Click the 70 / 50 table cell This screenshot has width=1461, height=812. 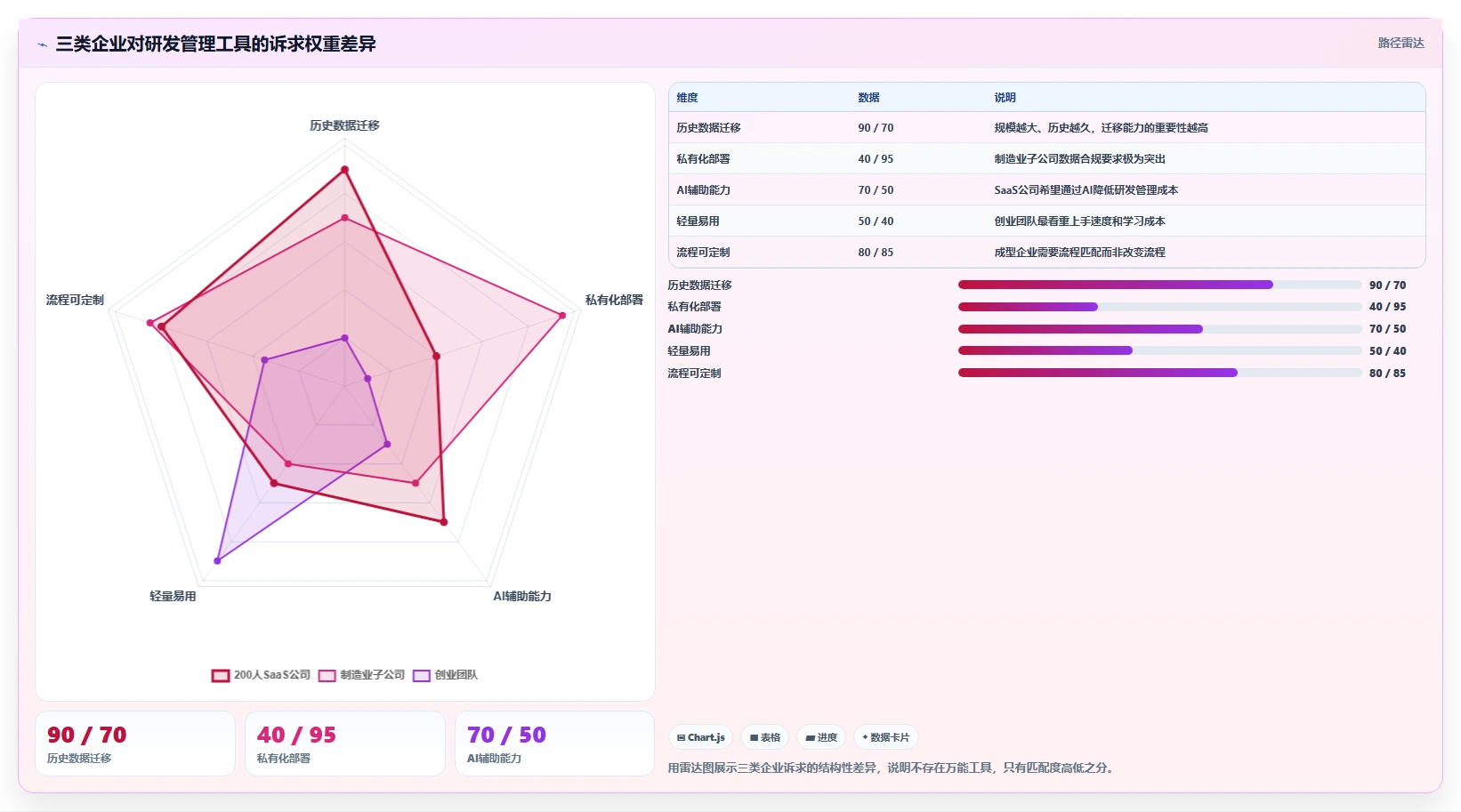pos(876,190)
